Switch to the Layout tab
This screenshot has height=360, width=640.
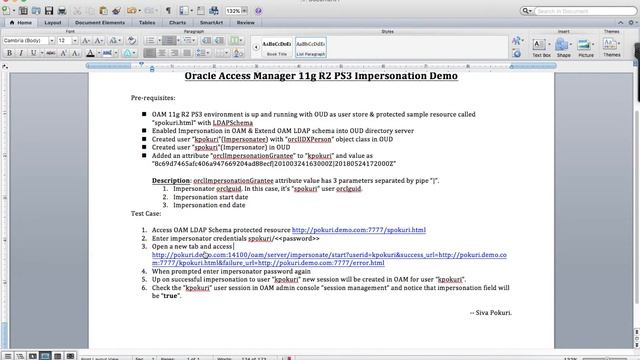53,22
